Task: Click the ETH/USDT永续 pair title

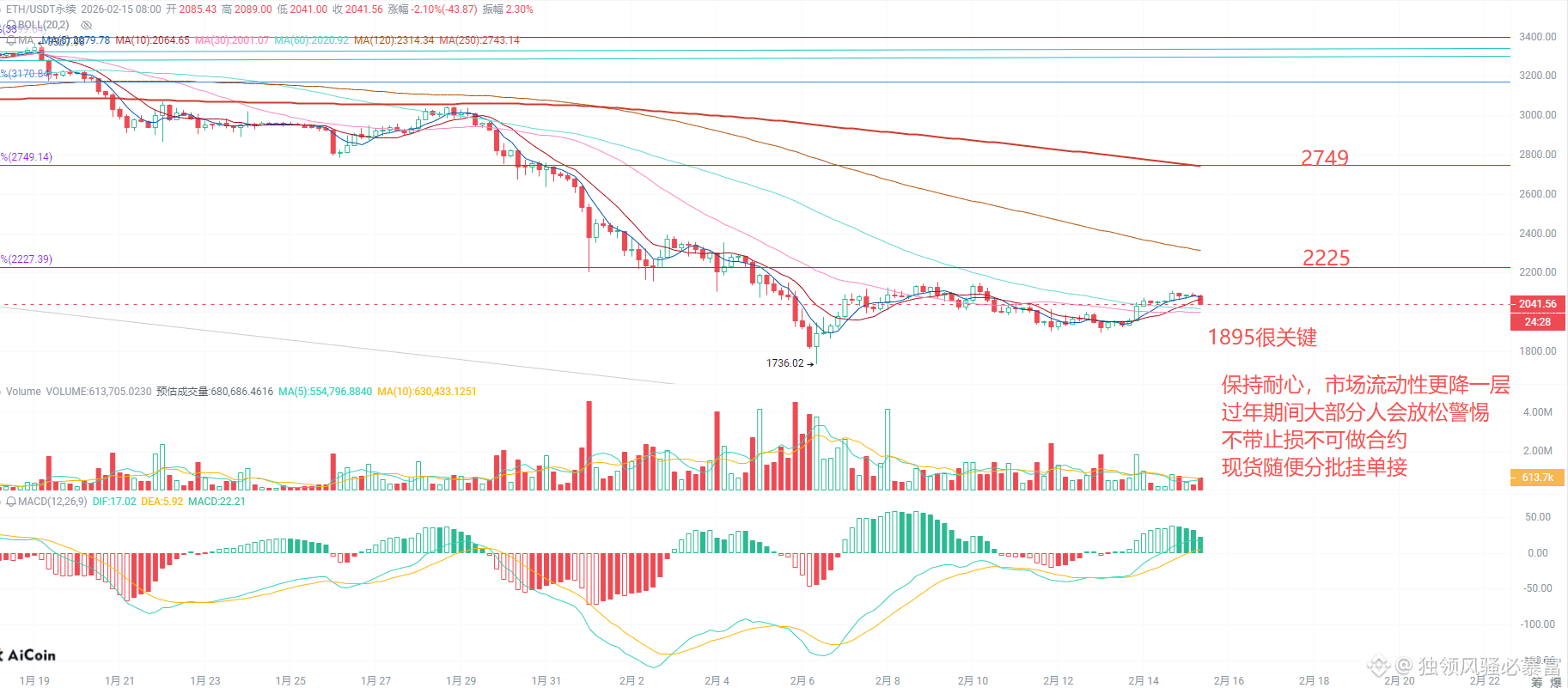Action: pyautogui.click(x=40, y=9)
